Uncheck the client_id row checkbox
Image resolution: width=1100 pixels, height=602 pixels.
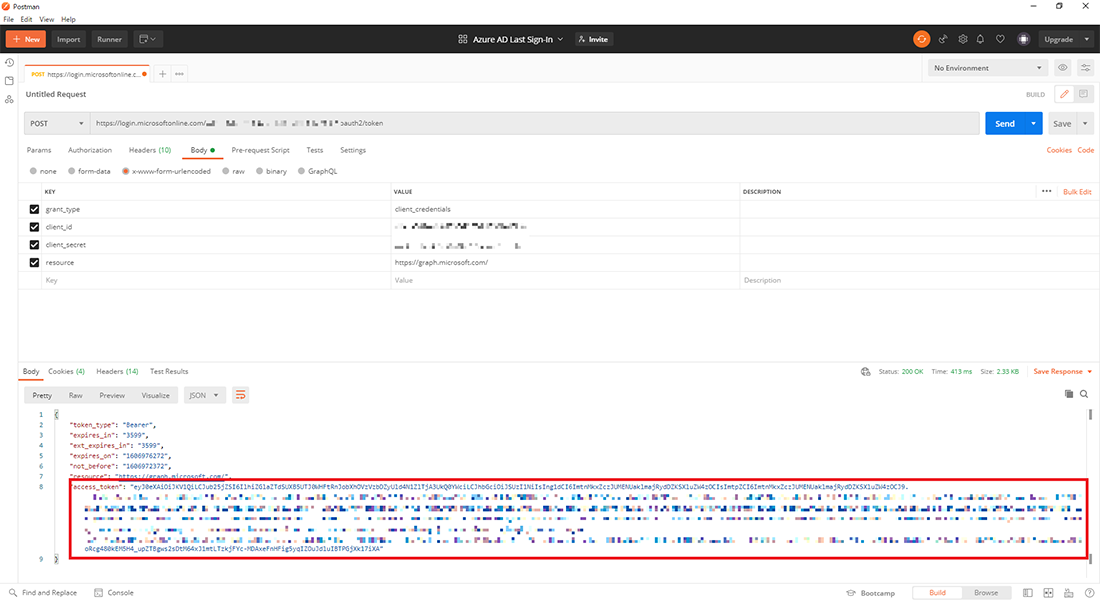[34, 227]
